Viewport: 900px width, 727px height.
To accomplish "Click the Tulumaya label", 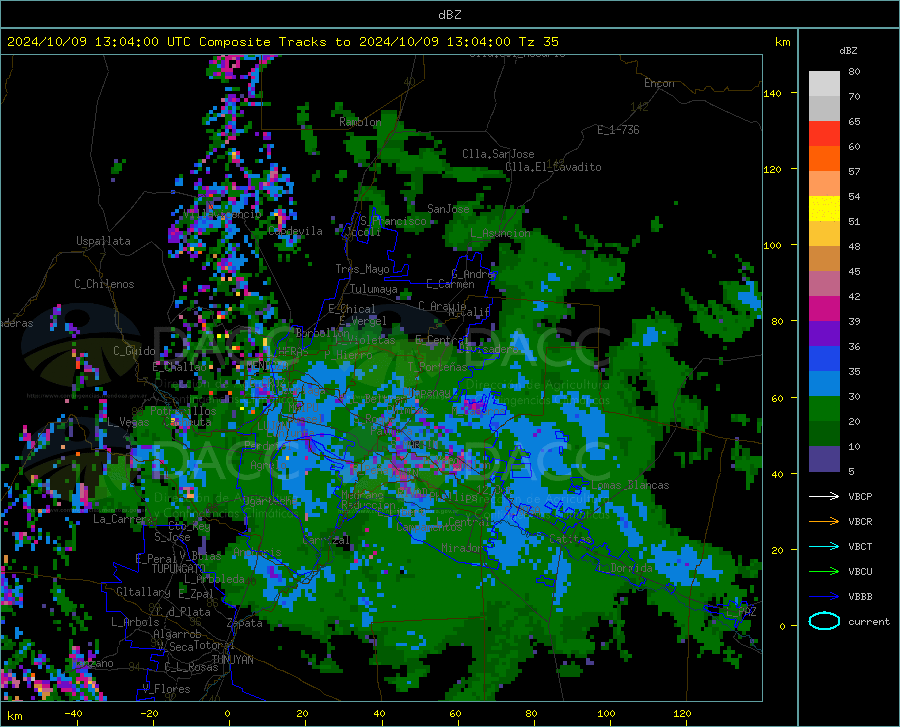I will click(373, 289).
